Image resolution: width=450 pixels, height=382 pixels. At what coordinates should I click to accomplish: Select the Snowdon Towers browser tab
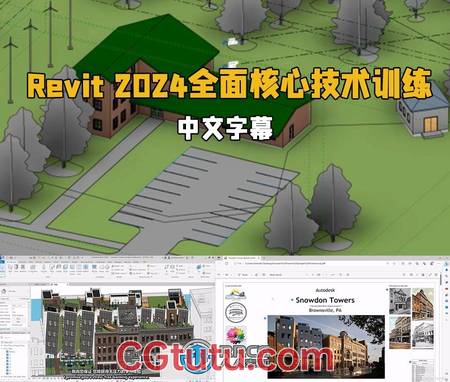tap(242, 258)
